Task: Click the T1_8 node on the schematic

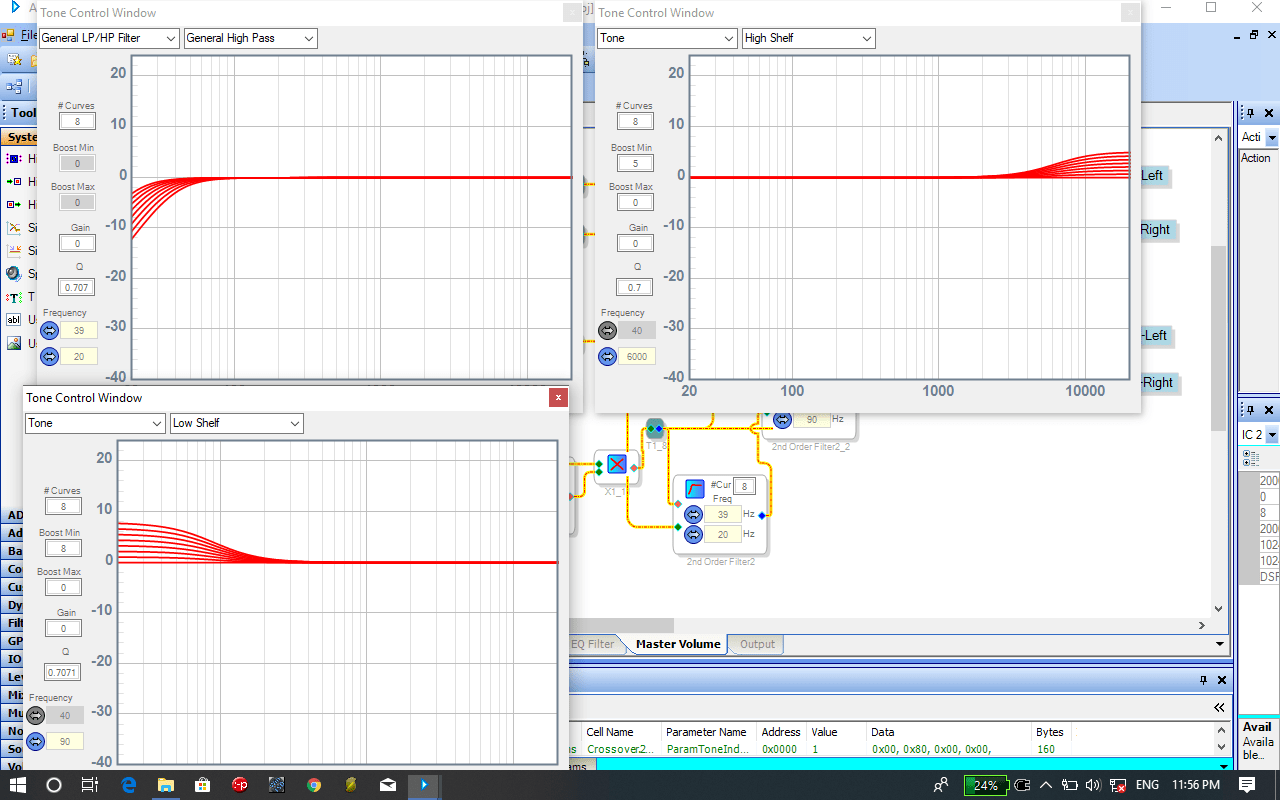Action: [x=655, y=430]
